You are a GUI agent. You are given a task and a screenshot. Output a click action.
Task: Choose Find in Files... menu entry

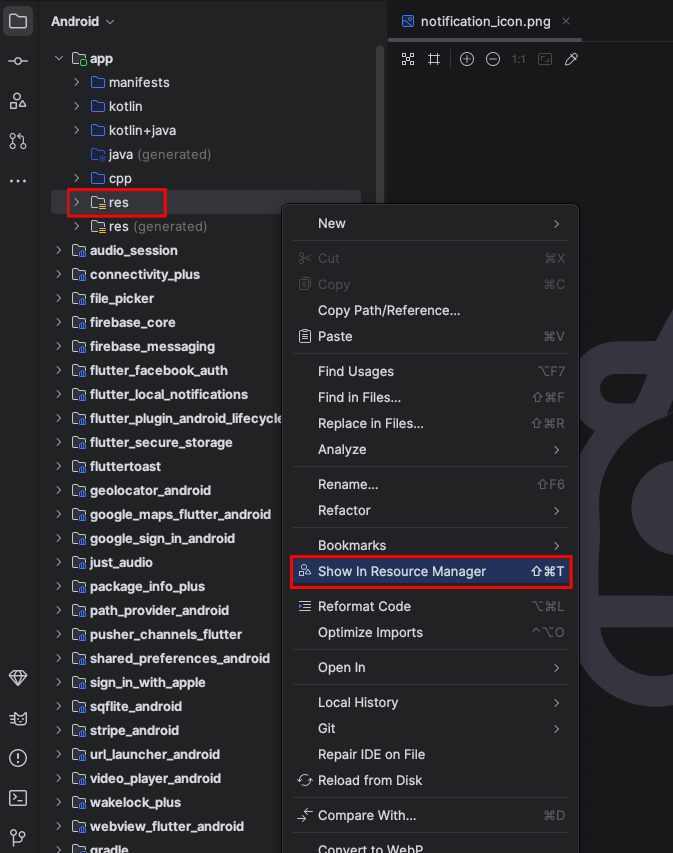click(430, 398)
